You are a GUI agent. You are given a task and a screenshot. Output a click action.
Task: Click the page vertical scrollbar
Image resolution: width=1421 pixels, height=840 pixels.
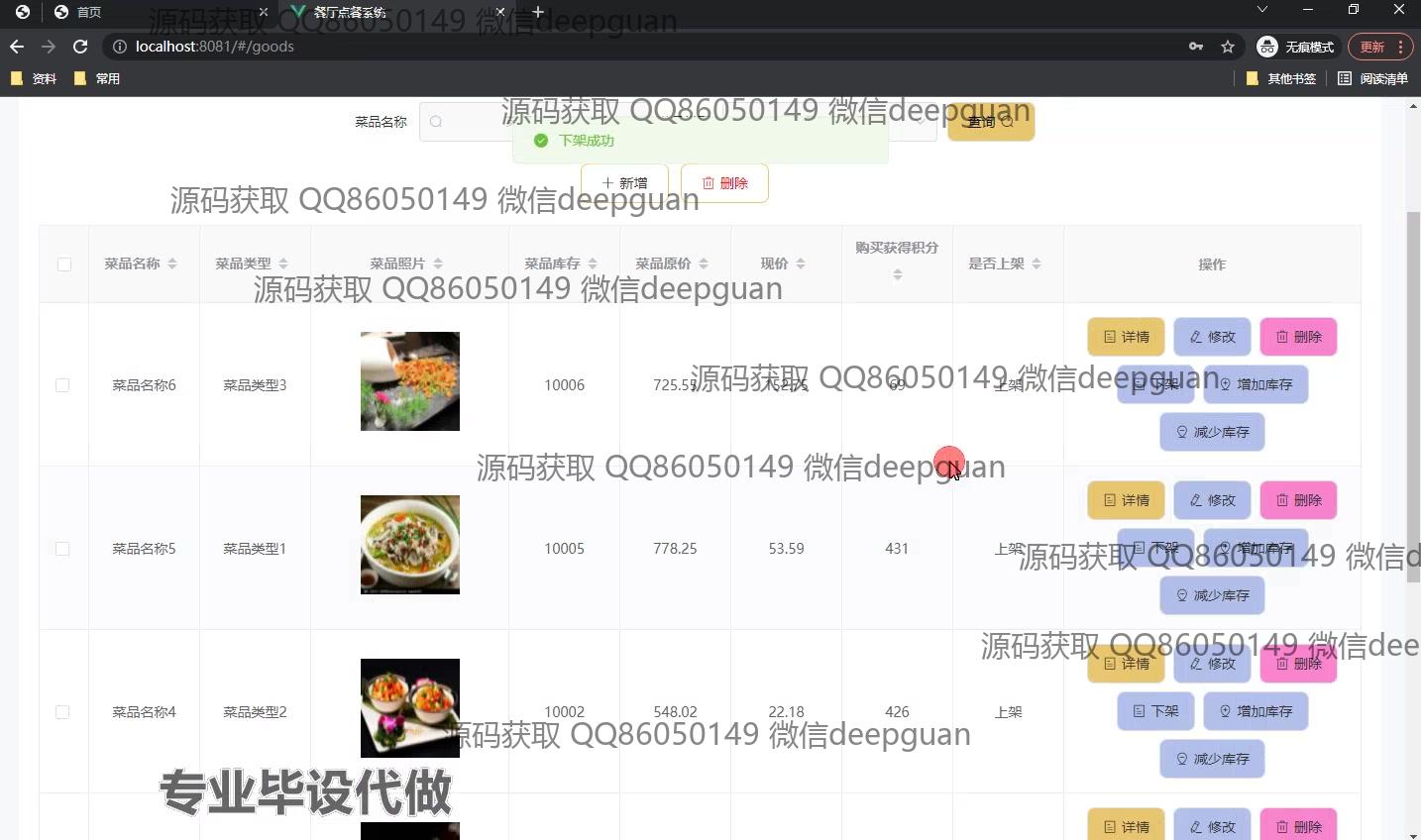[x=1413, y=396]
